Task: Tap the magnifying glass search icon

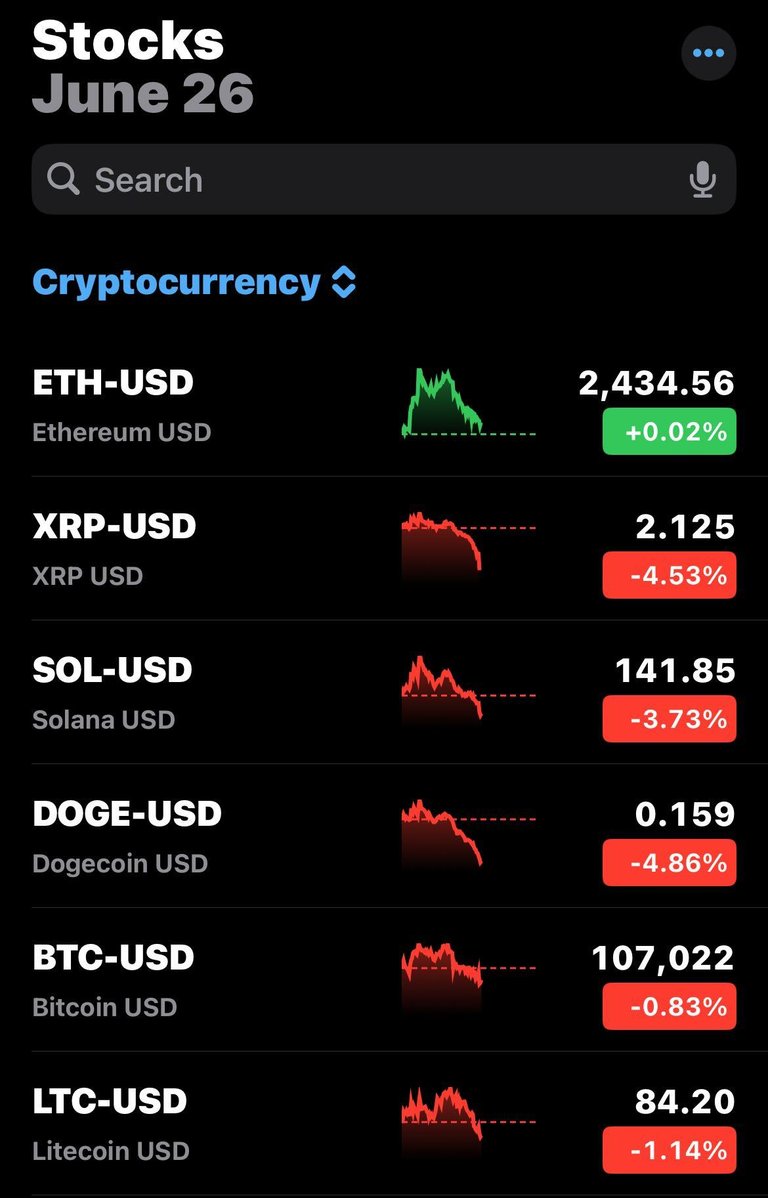Action: 63,180
